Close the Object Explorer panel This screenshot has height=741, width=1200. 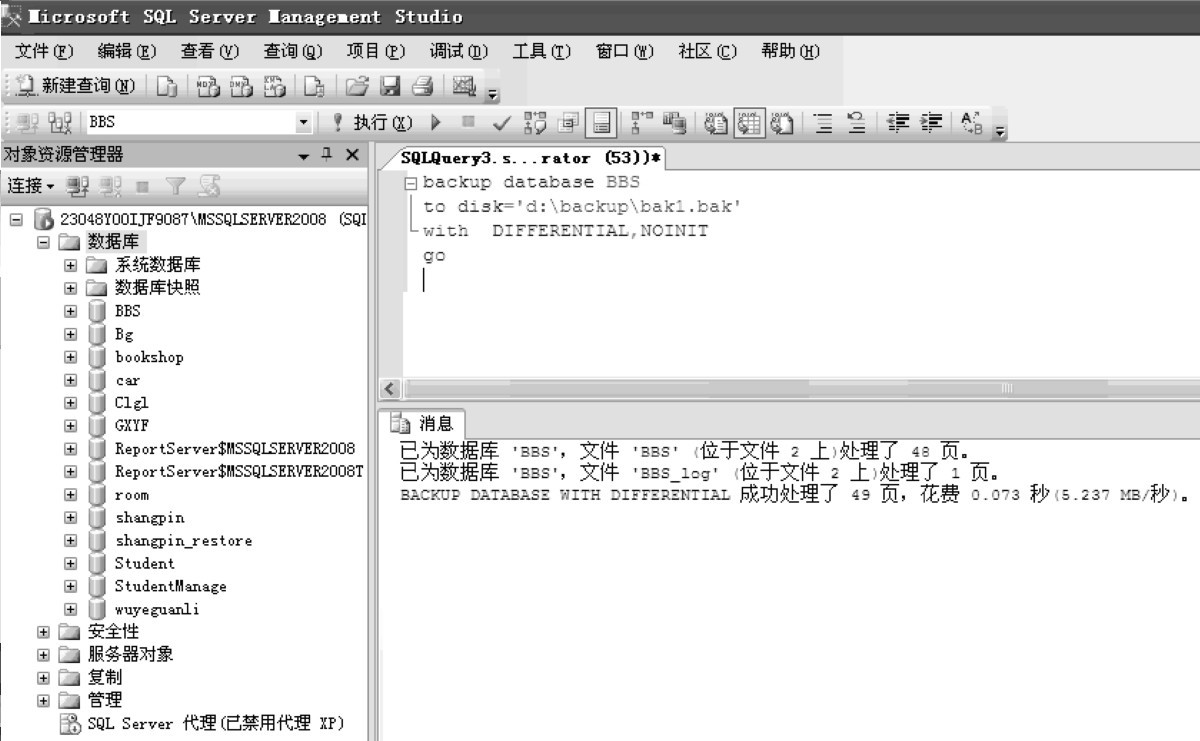click(351, 155)
